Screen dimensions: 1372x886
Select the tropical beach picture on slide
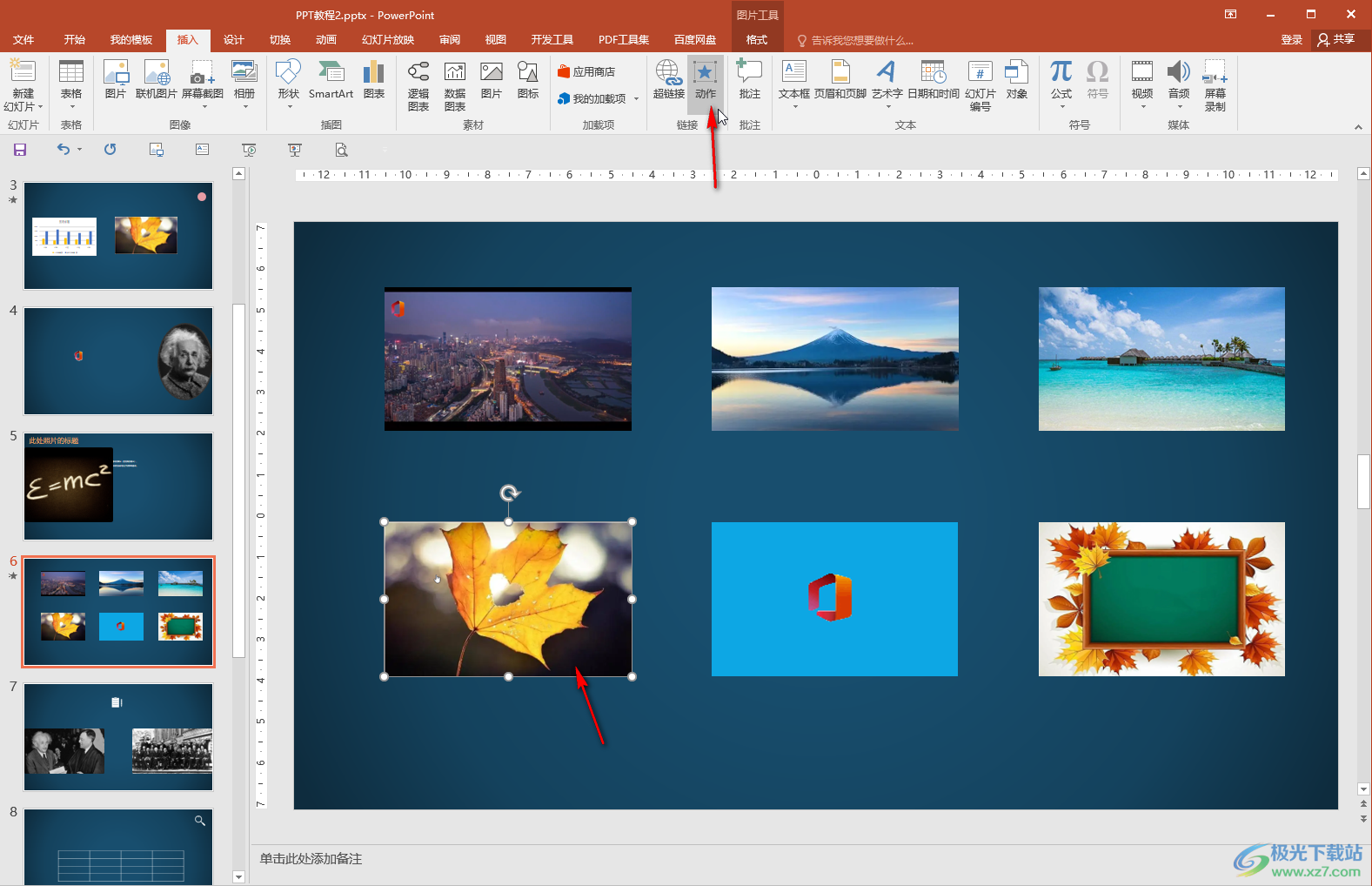(x=1161, y=359)
